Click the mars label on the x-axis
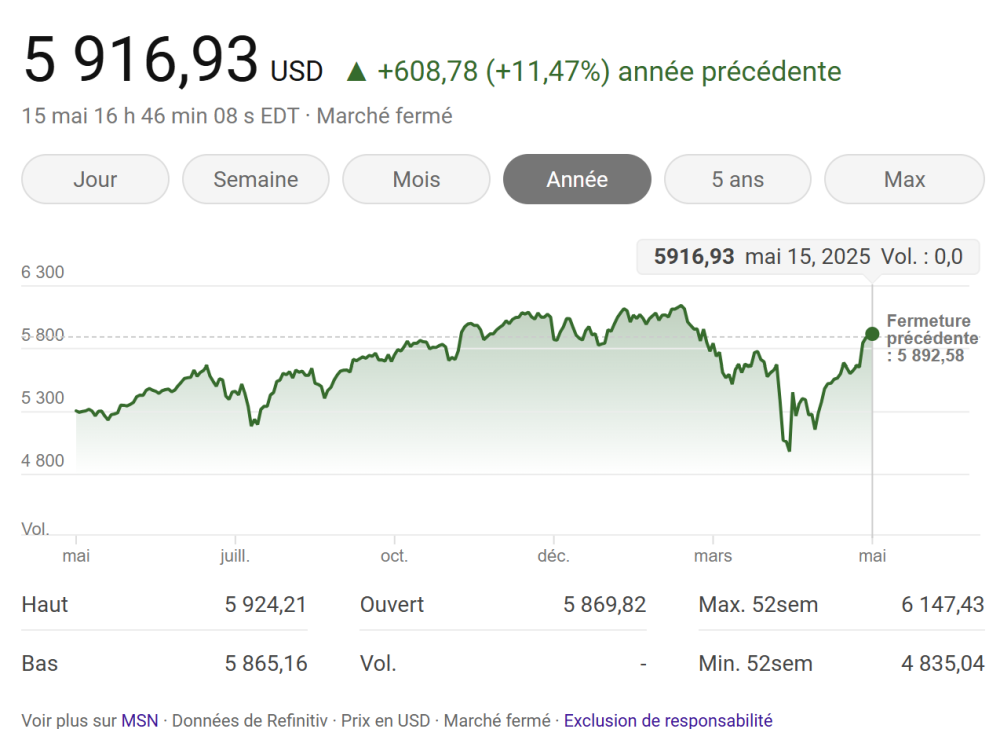1000x729 pixels. 713,556
